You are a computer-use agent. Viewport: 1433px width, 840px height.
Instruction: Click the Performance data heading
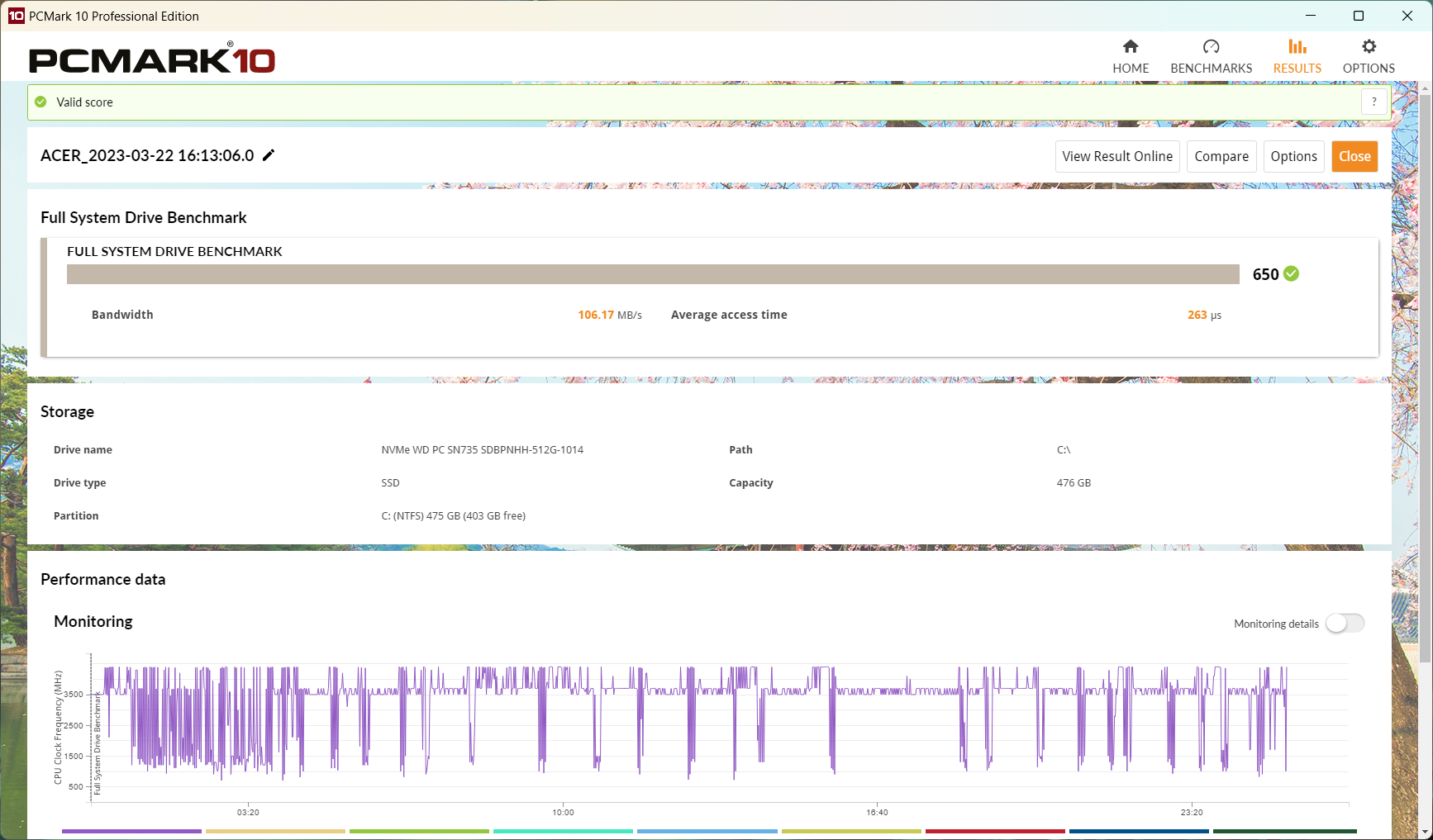tap(102, 579)
